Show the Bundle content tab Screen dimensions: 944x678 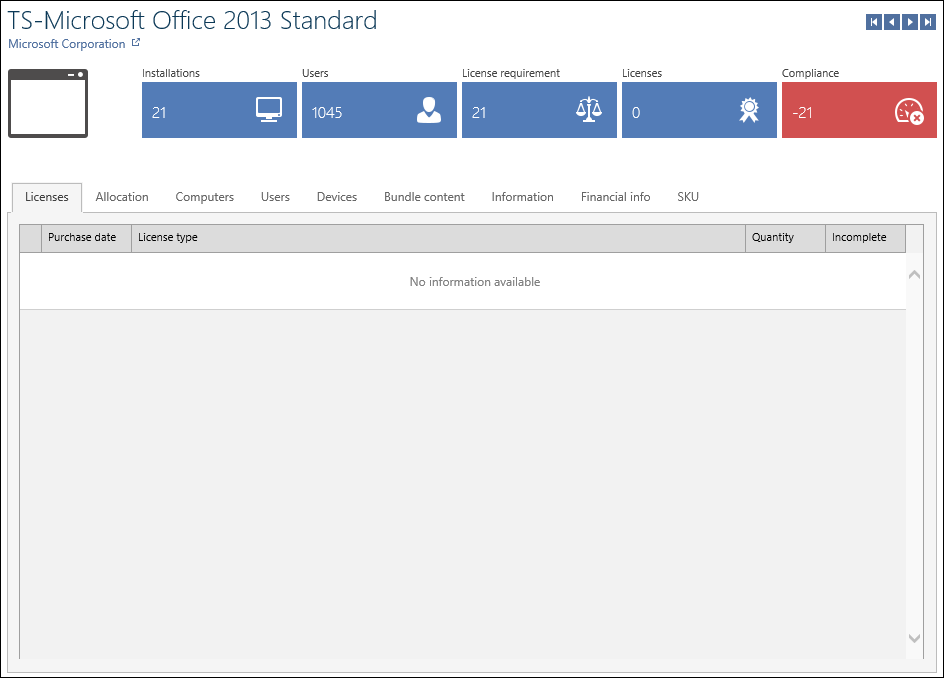[x=424, y=197]
